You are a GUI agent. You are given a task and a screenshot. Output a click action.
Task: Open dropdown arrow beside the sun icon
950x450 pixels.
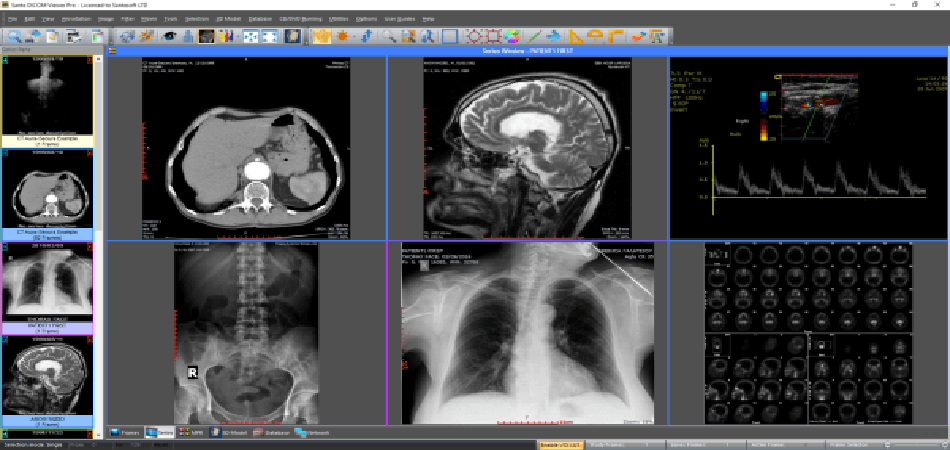(x=355, y=37)
